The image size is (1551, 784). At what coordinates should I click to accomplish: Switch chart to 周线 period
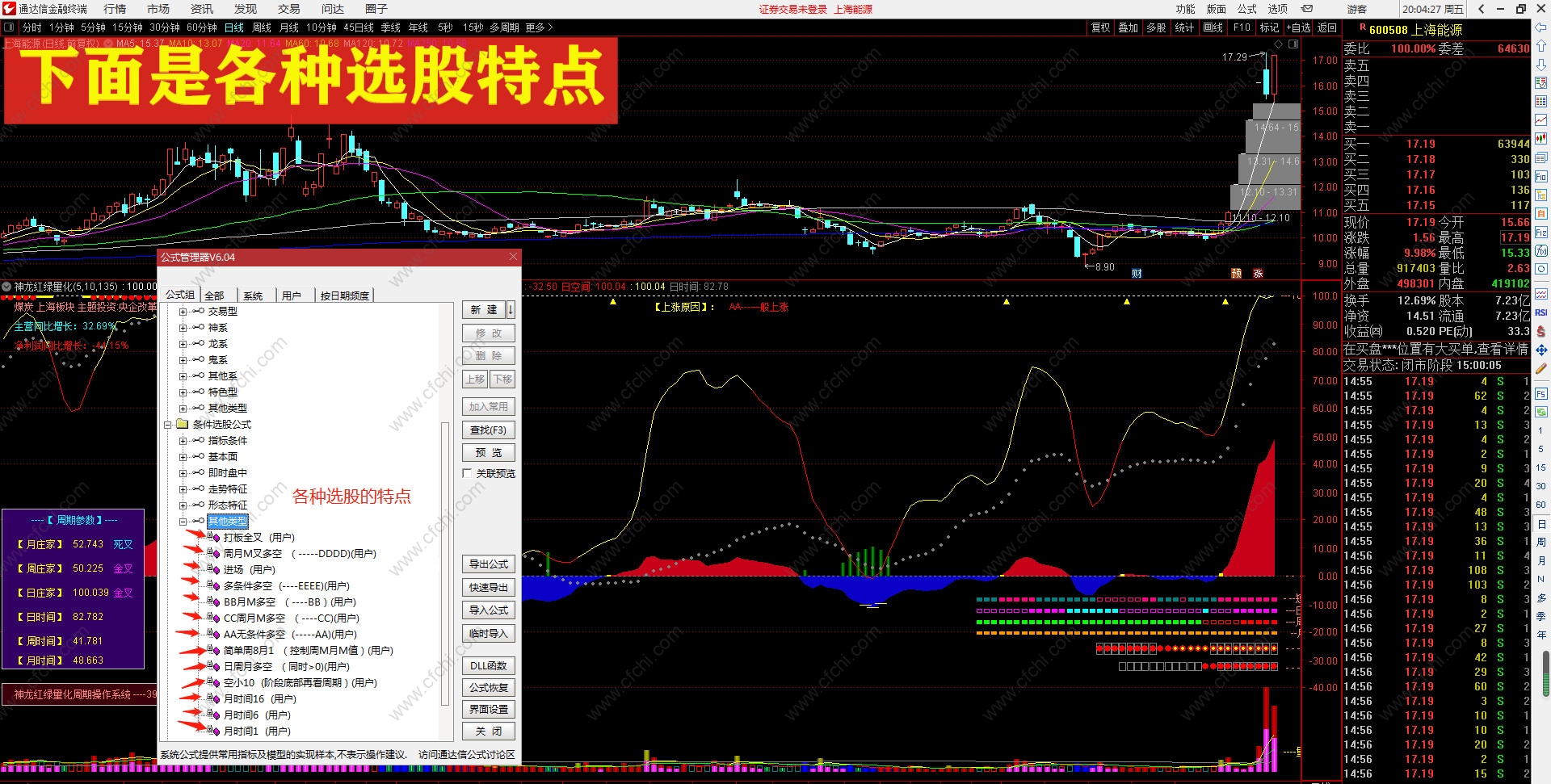262,27
